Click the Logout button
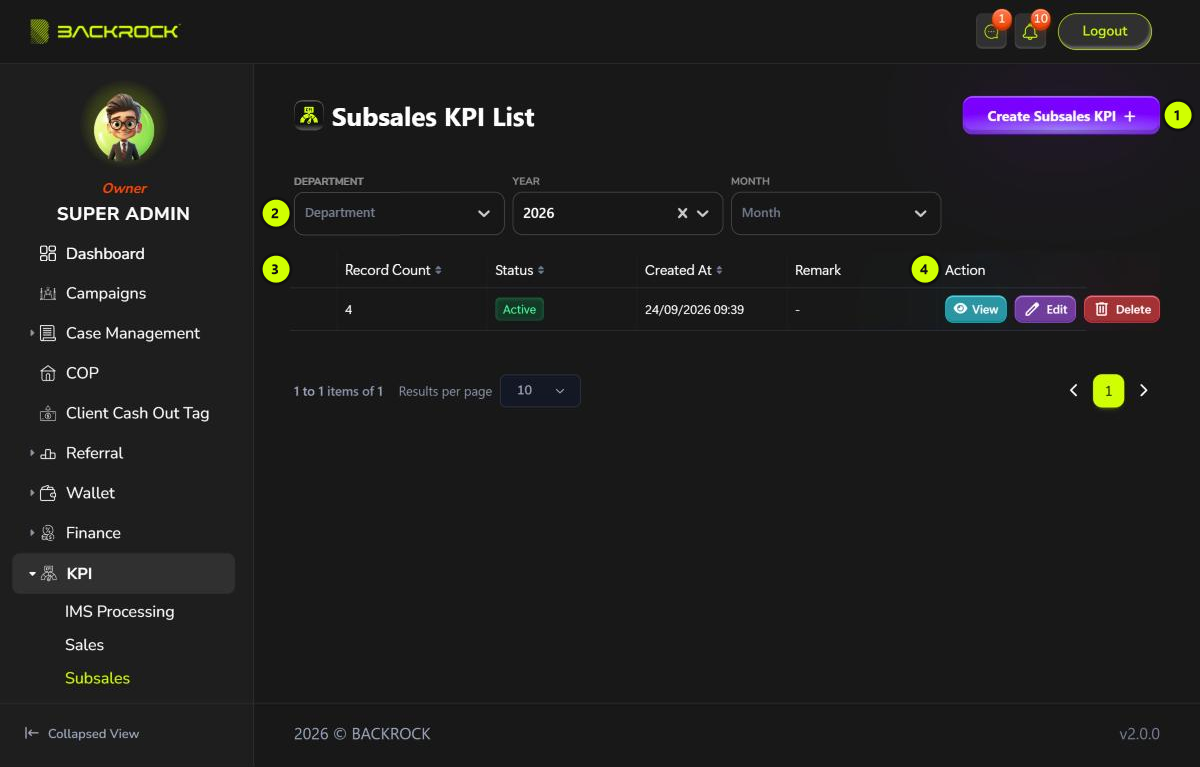Image resolution: width=1200 pixels, height=767 pixels. click(1105, 31)
